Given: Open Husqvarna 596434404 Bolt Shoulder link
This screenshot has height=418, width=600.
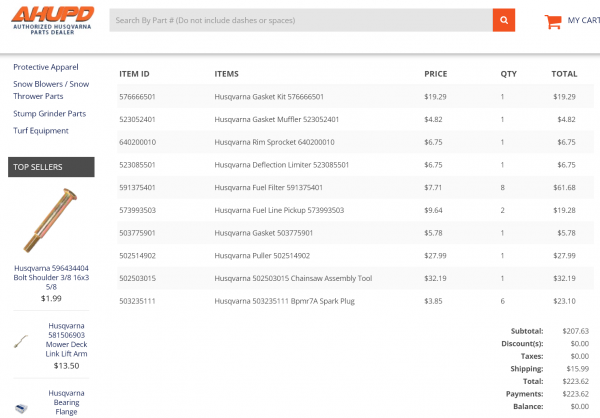Looking at the screenshot, I should coord(51,278).
